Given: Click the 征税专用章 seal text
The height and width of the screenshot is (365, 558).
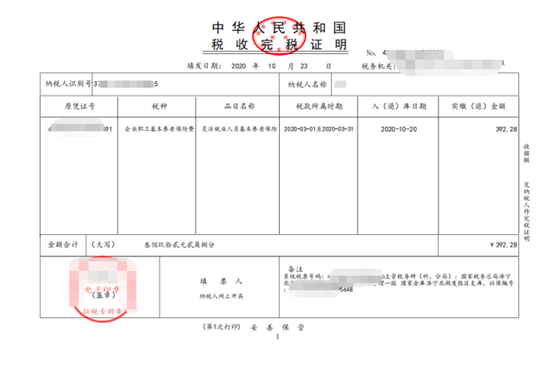Looking at the screenshot, I should [102, 312].
